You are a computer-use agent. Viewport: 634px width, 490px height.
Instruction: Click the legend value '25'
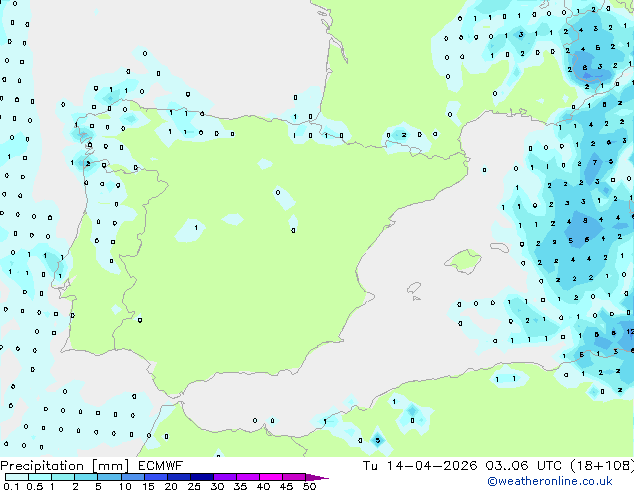click(194, 486)
